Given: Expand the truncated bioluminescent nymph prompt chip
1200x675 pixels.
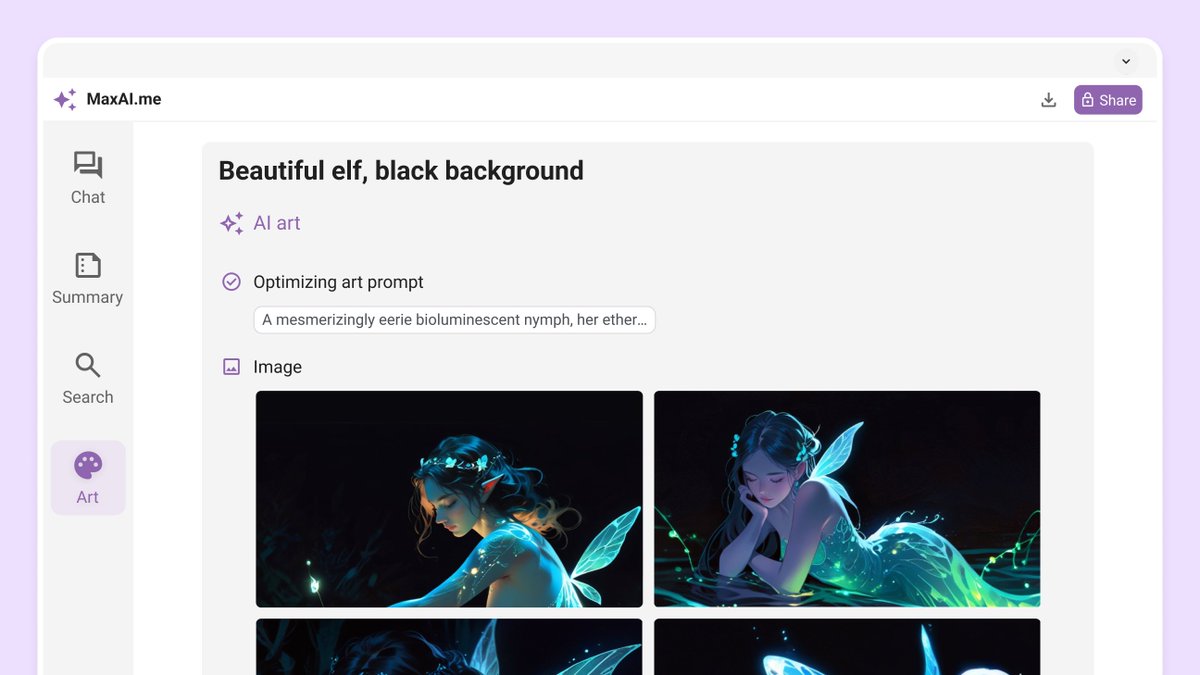Looking at the screenshot, I should click(x=454, y=320).
